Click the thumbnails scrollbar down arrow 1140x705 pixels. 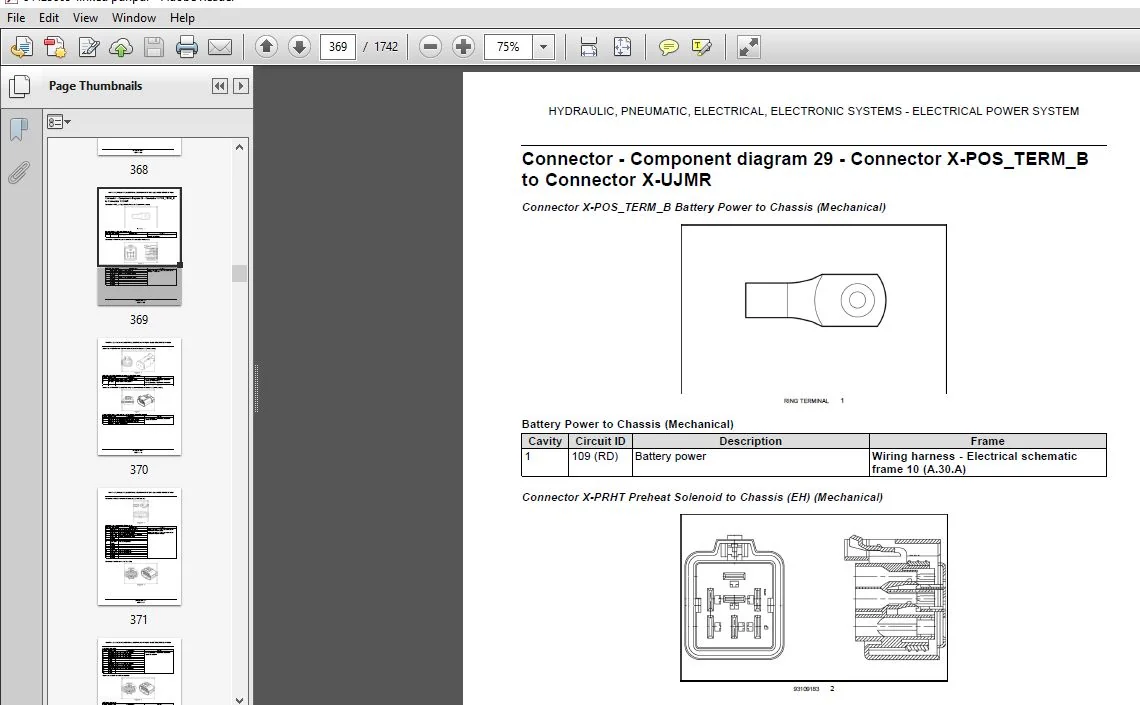tap(239, 700)
